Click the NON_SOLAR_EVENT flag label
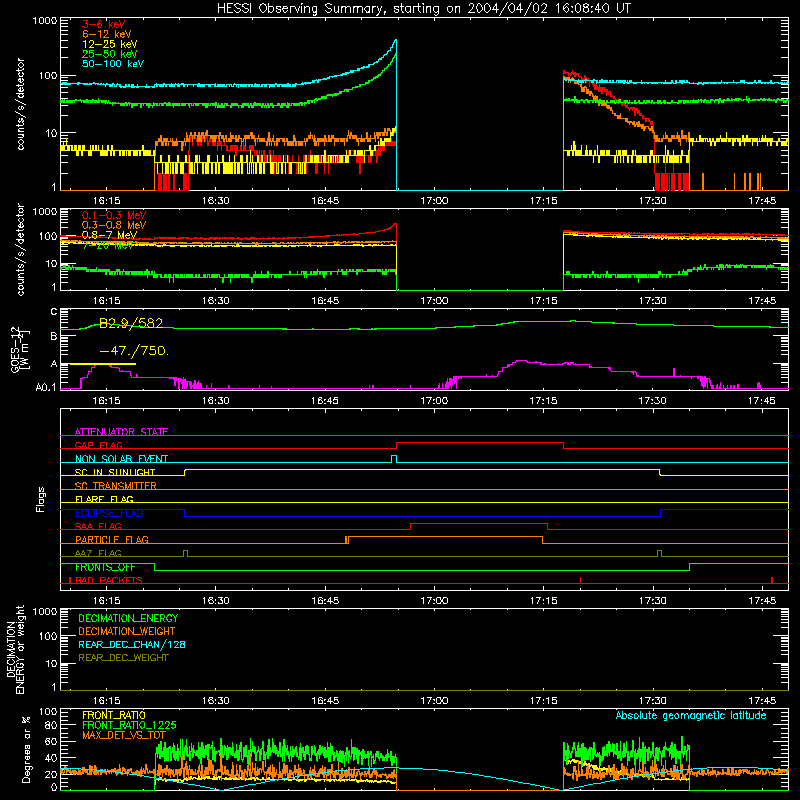Image resolution: width=800 pixels, height=800 pixels. [x=121, y=459]
